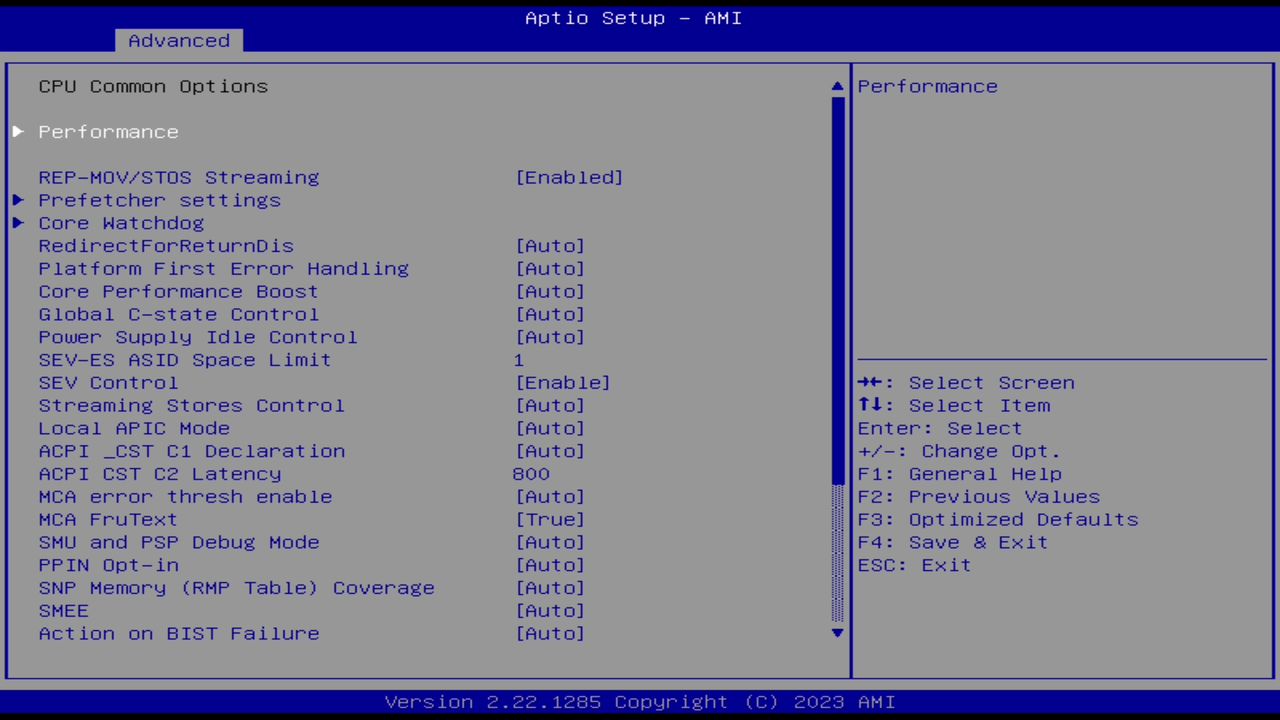Change Action on BIST Failure value
The image size is (1280, 720).
pyautogui.click(x=550, y=634)
